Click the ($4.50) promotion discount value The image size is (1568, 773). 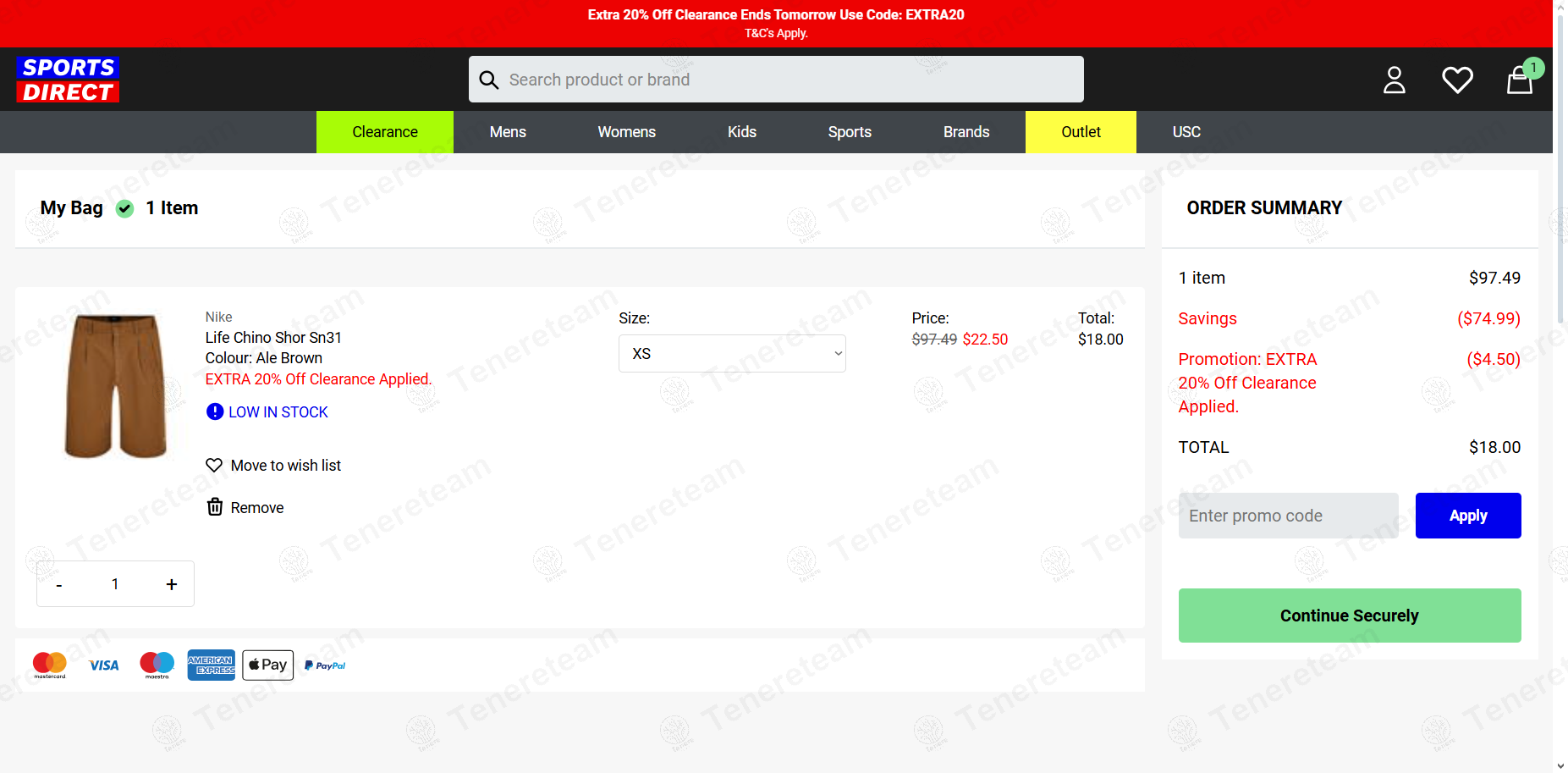point(1493,359)
